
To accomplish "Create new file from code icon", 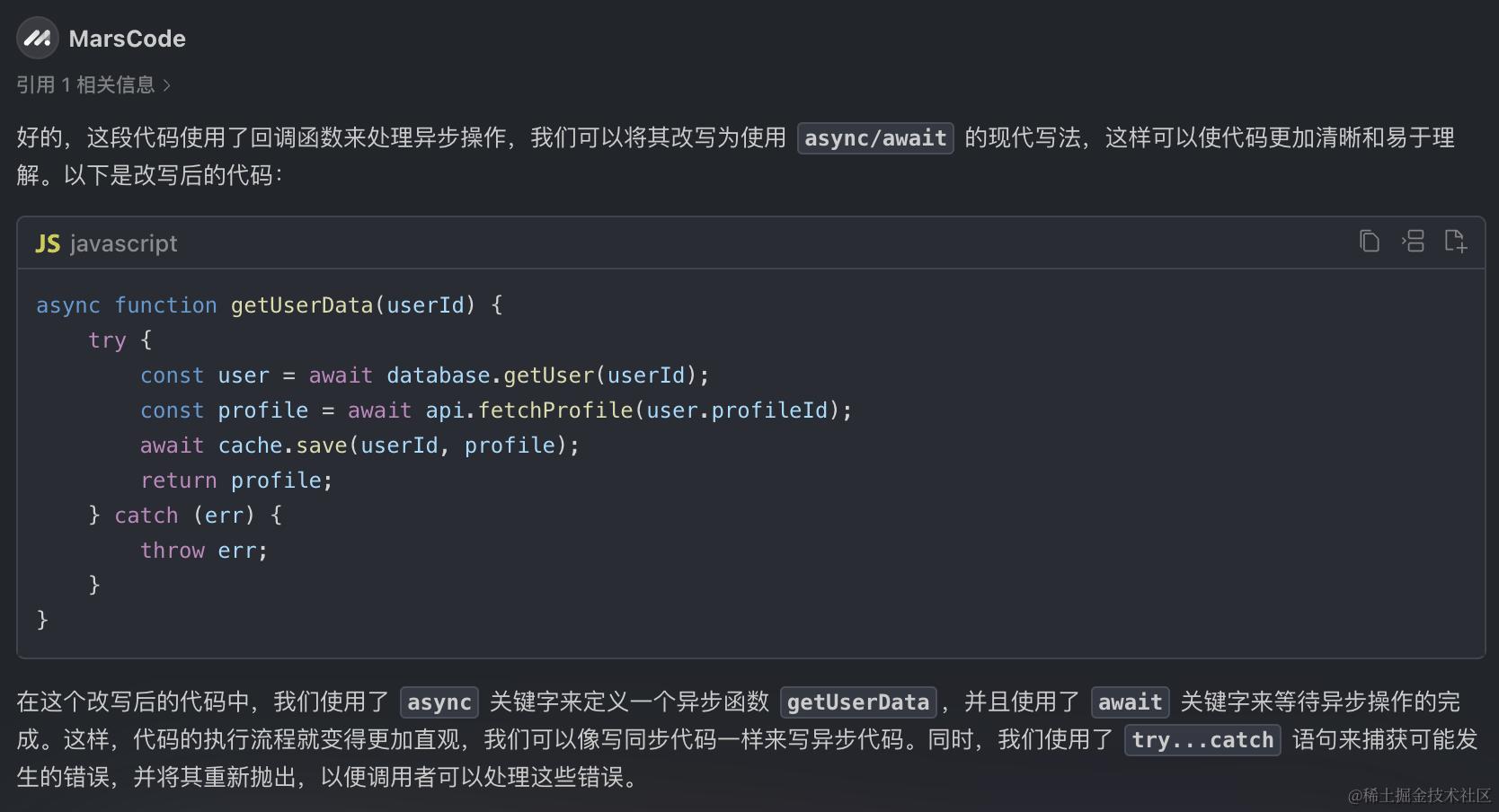I will tap(1456, 242).
